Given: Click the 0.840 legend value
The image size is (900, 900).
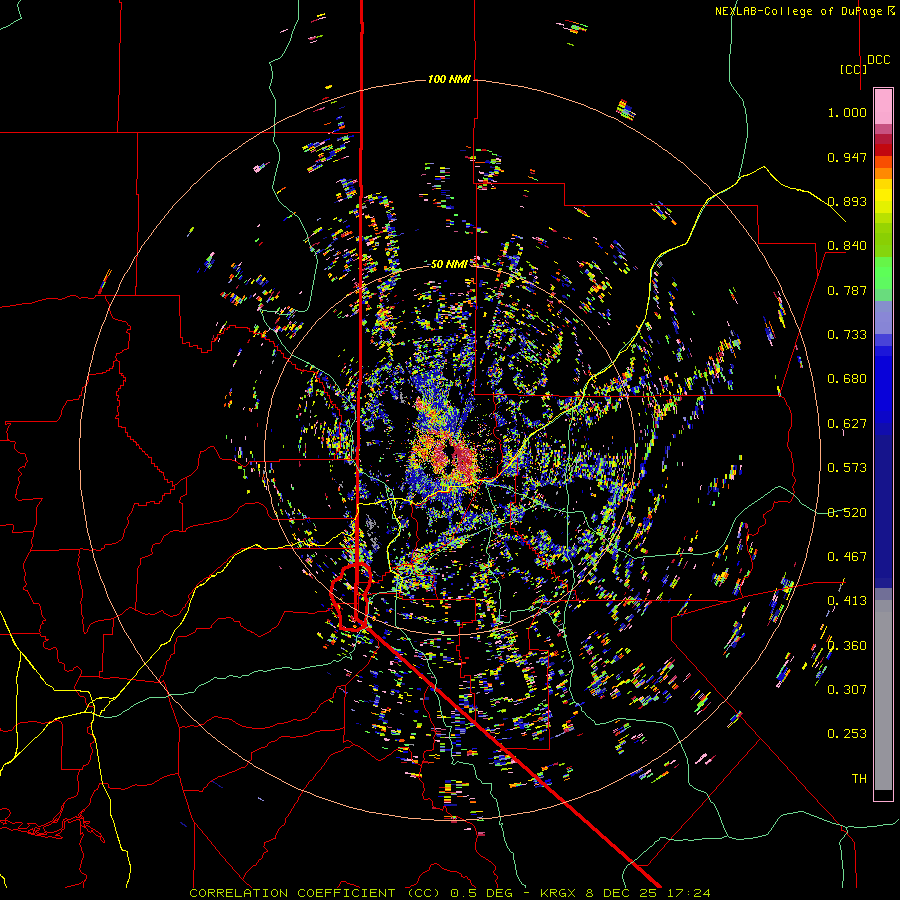Looking at the screenshot, I should click(847, 246).
